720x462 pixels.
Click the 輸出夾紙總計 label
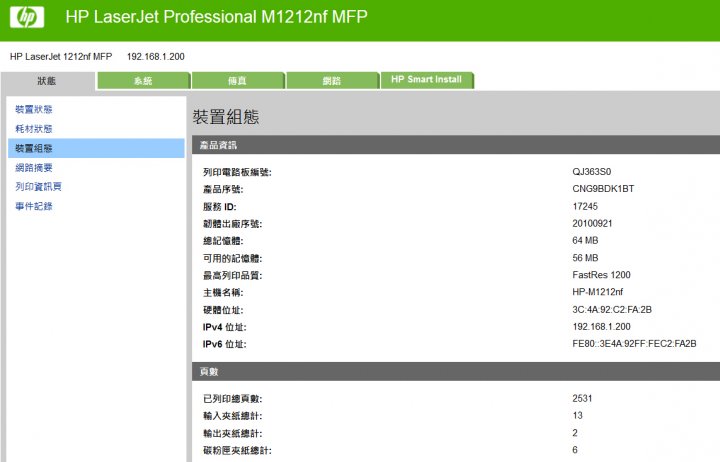point(232,433)
